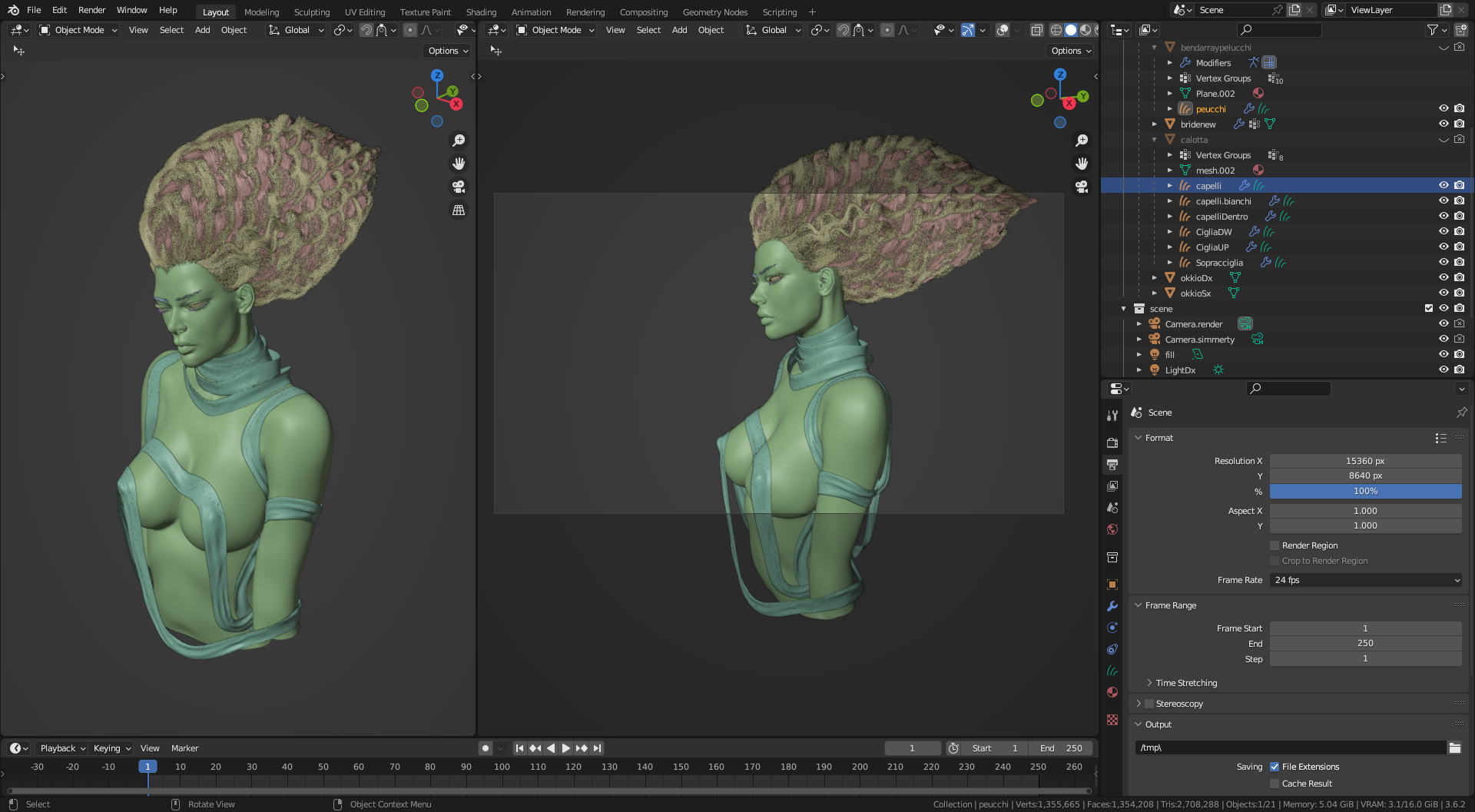Open the Render menu

coord(91,10)
